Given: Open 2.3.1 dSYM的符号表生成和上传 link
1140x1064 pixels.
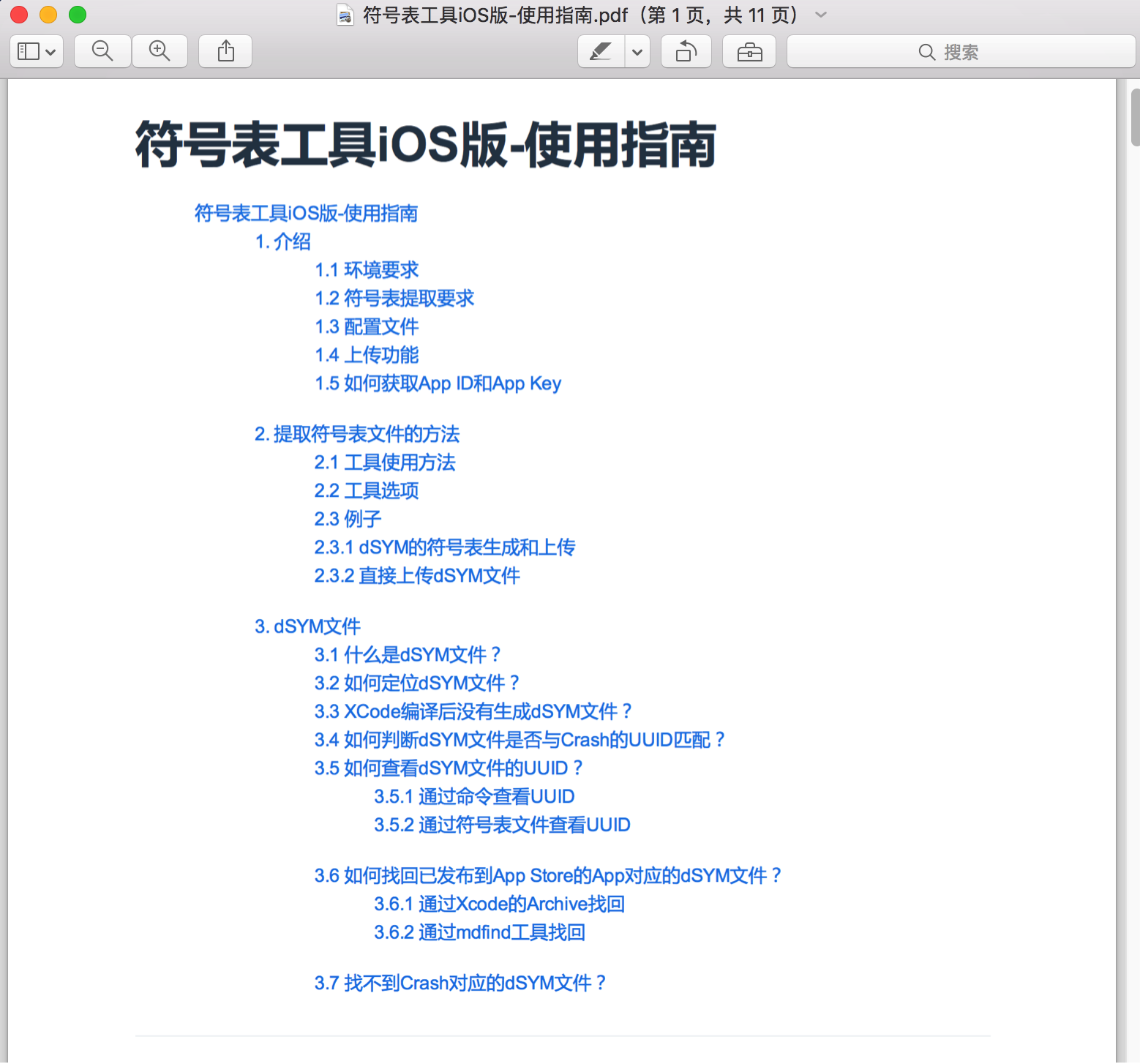Looking at the screenshot, I should pos(445,547).
